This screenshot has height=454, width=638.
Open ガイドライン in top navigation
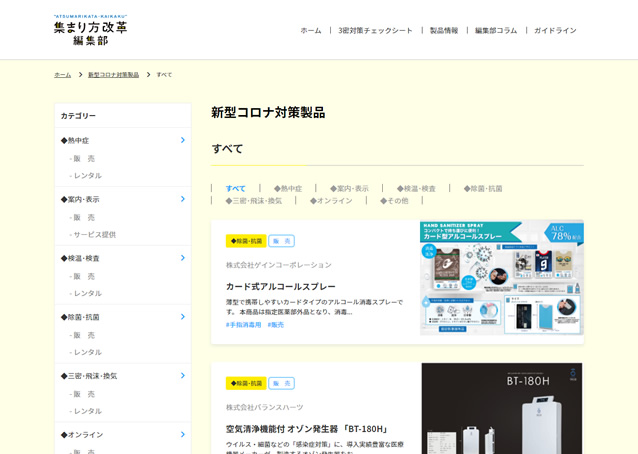point(555,31)
